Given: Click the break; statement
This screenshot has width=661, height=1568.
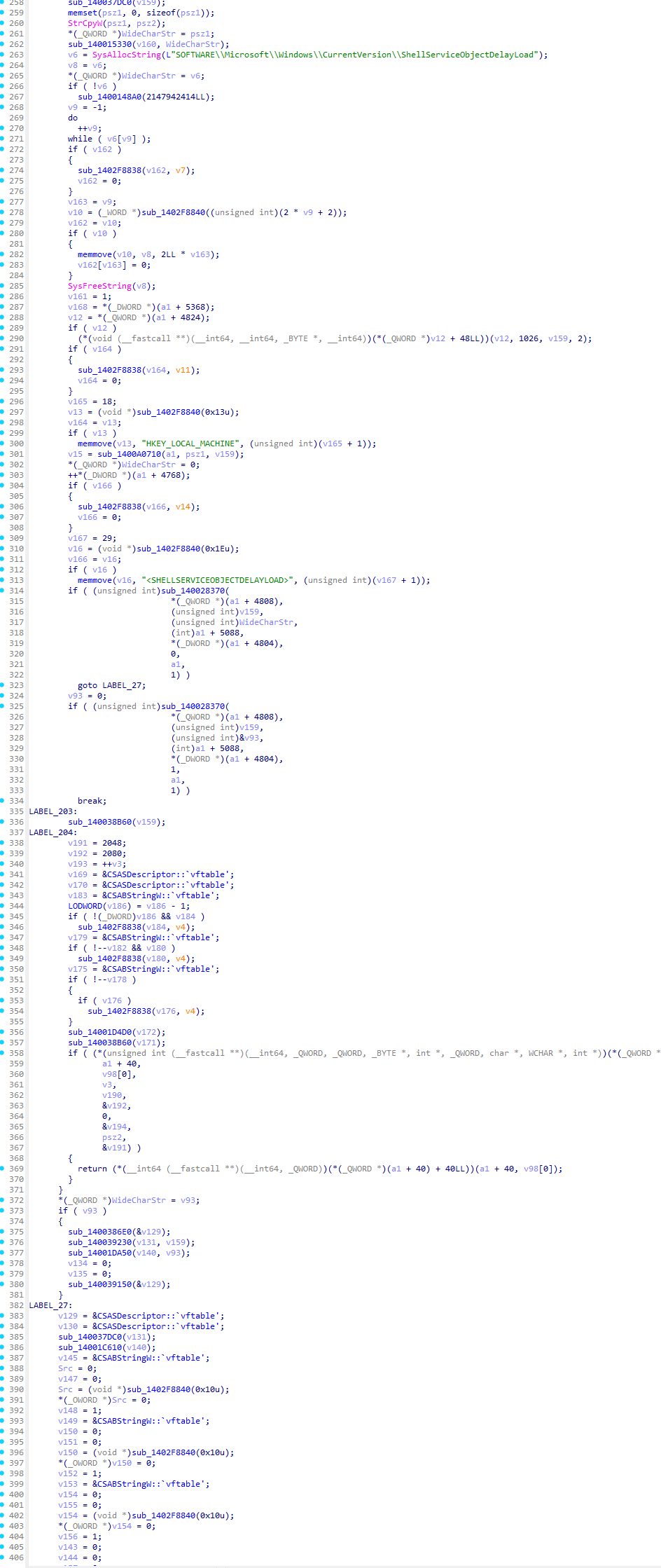Looking at the screenshot, I should [92, 801].
